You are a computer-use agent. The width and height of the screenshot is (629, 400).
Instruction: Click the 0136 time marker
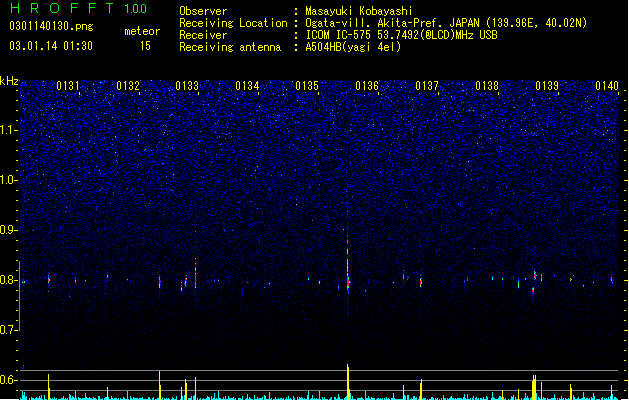pos(367,86)
